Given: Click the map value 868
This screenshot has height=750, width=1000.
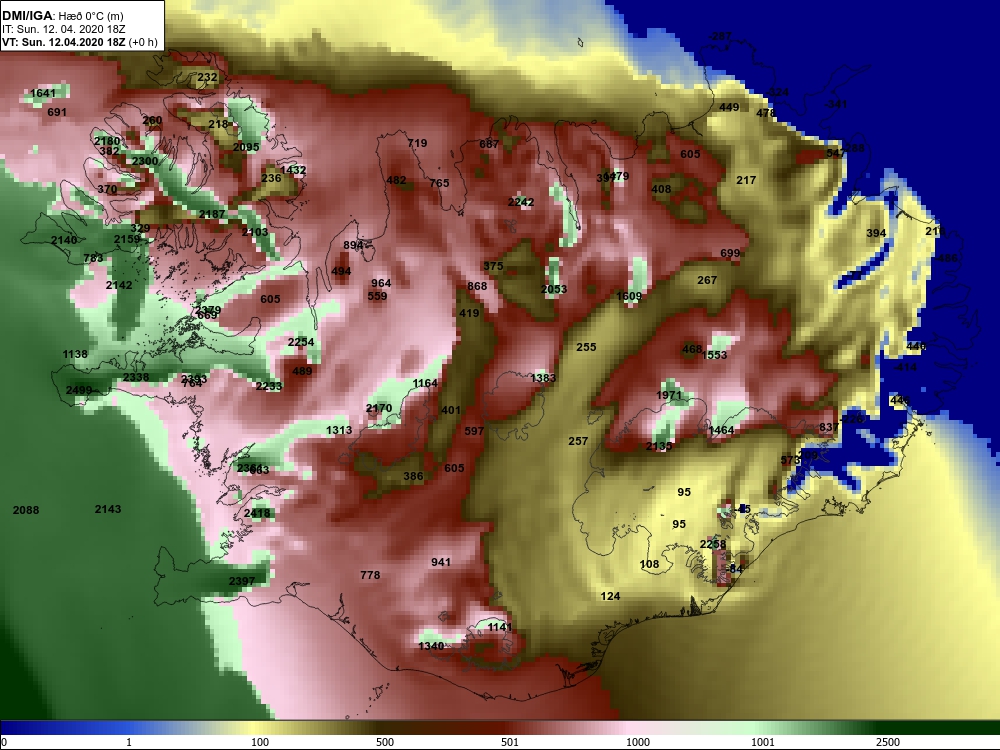Looking at the screenshot, I should click(477, 286).
